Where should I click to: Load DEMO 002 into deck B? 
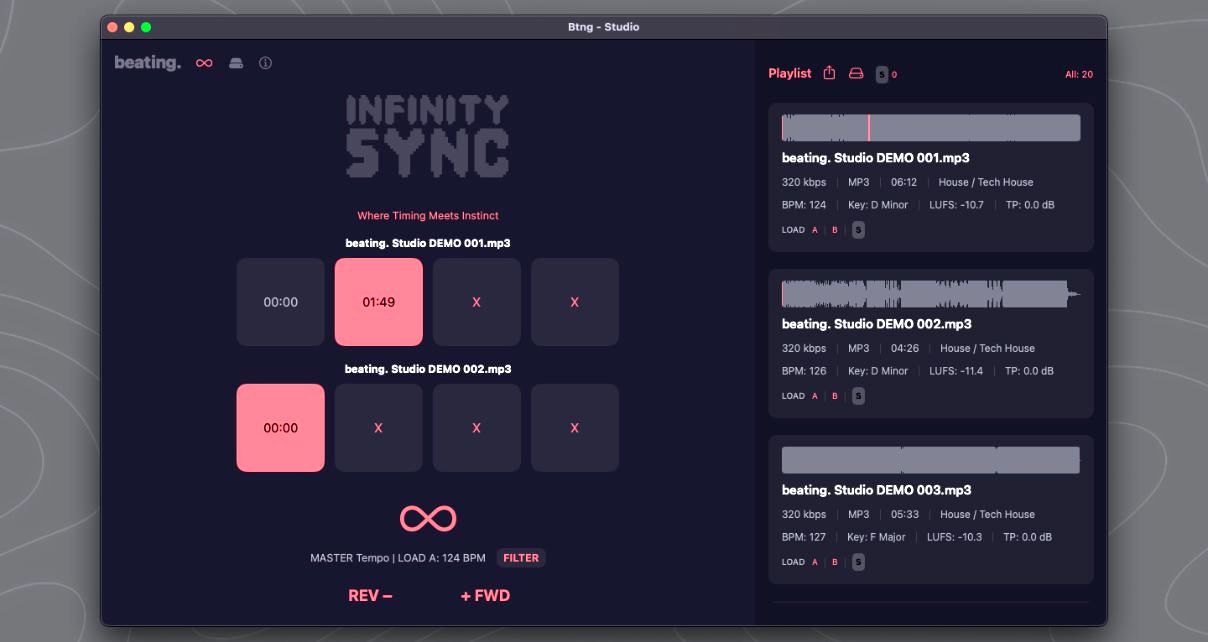[x=835, y=394]
